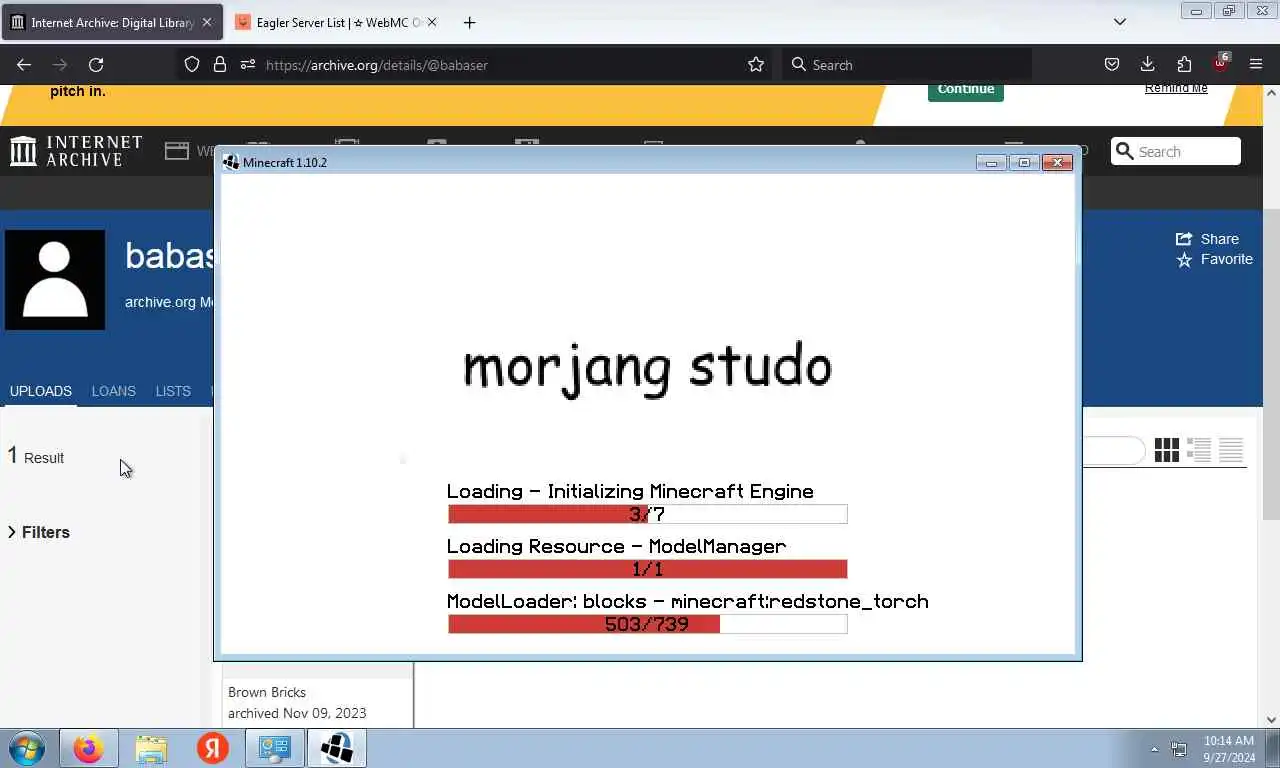1280x768 pixels.
Task: Click the Internet Archive logo
Action: tap(76, 151)
